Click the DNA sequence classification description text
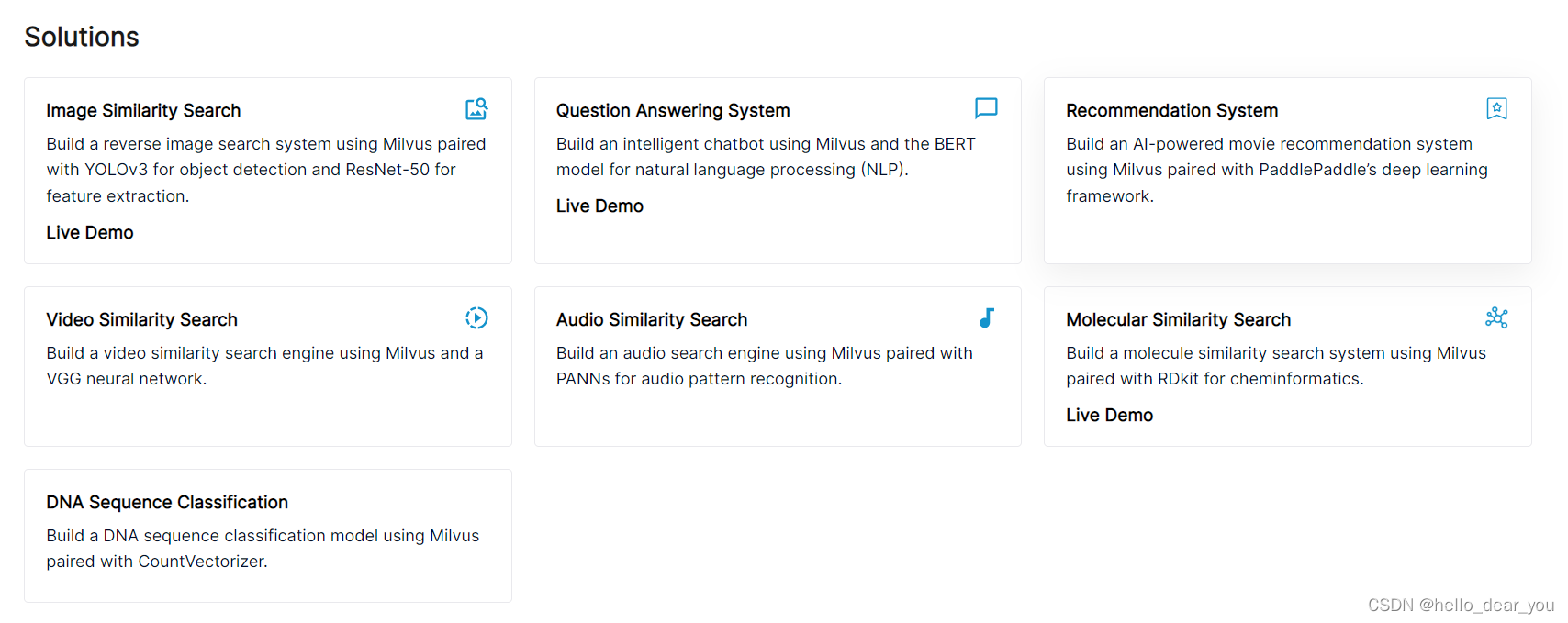This screenshot has height=623, width=1568. 263,549
